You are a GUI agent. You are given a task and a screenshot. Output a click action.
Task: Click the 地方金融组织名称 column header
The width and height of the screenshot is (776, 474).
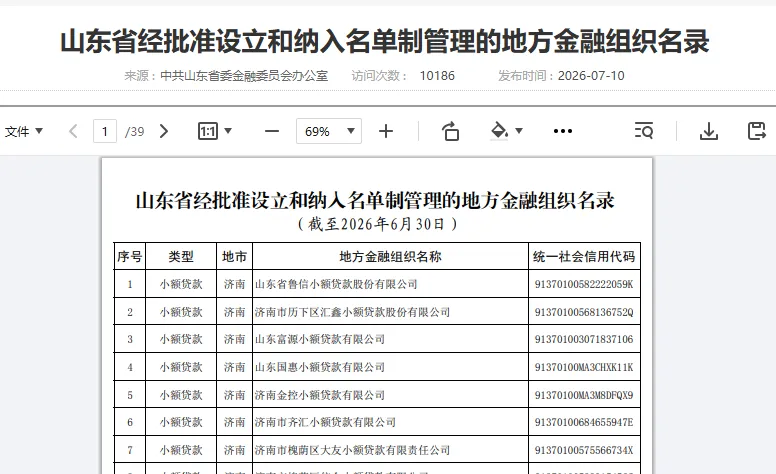390,256
